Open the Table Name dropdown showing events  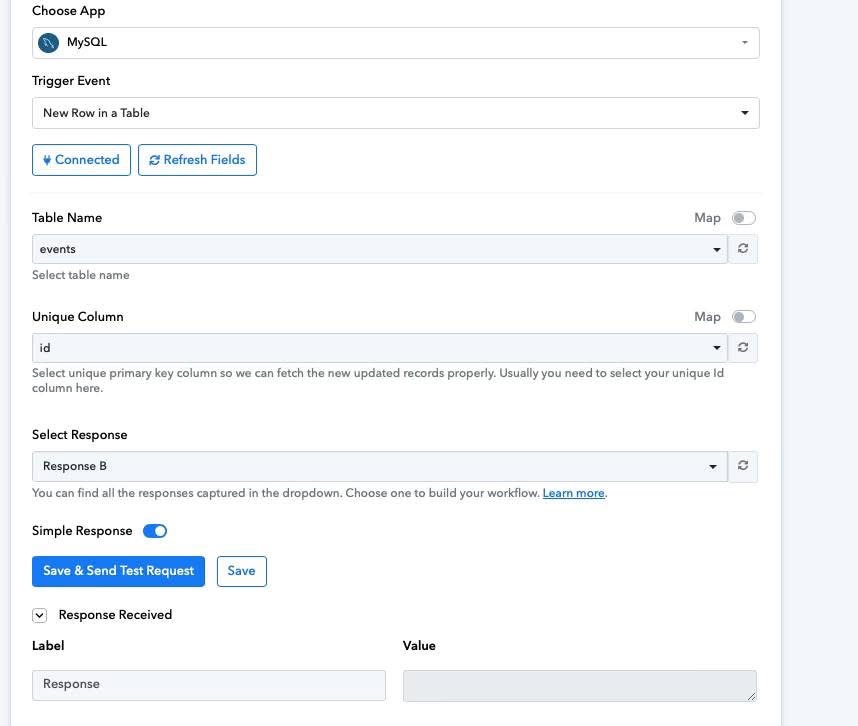[380, 249]
